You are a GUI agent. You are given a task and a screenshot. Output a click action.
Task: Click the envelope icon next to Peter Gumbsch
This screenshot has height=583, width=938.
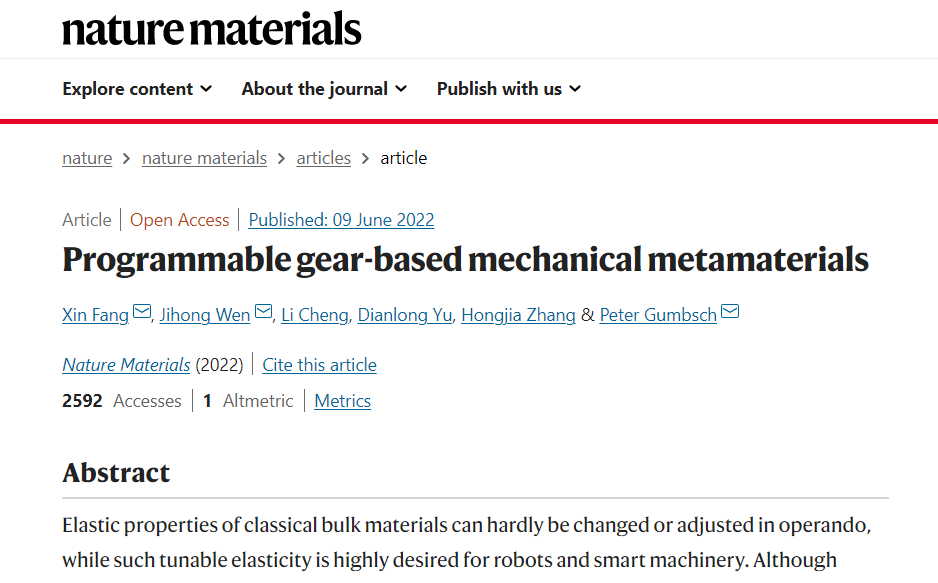point(730,312)
